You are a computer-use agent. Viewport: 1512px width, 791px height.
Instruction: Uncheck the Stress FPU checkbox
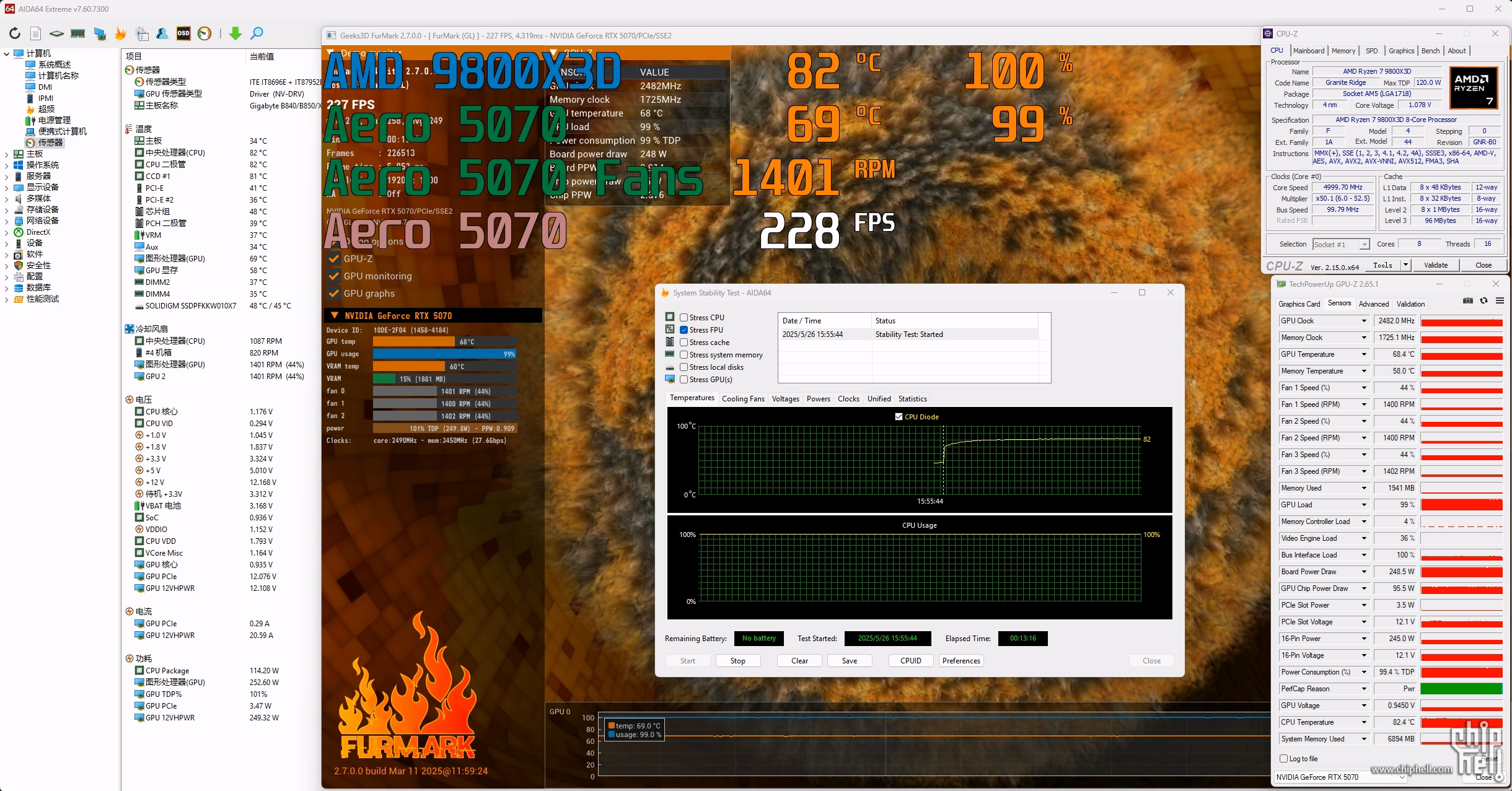pyautogui.click(x=684, y=330)
